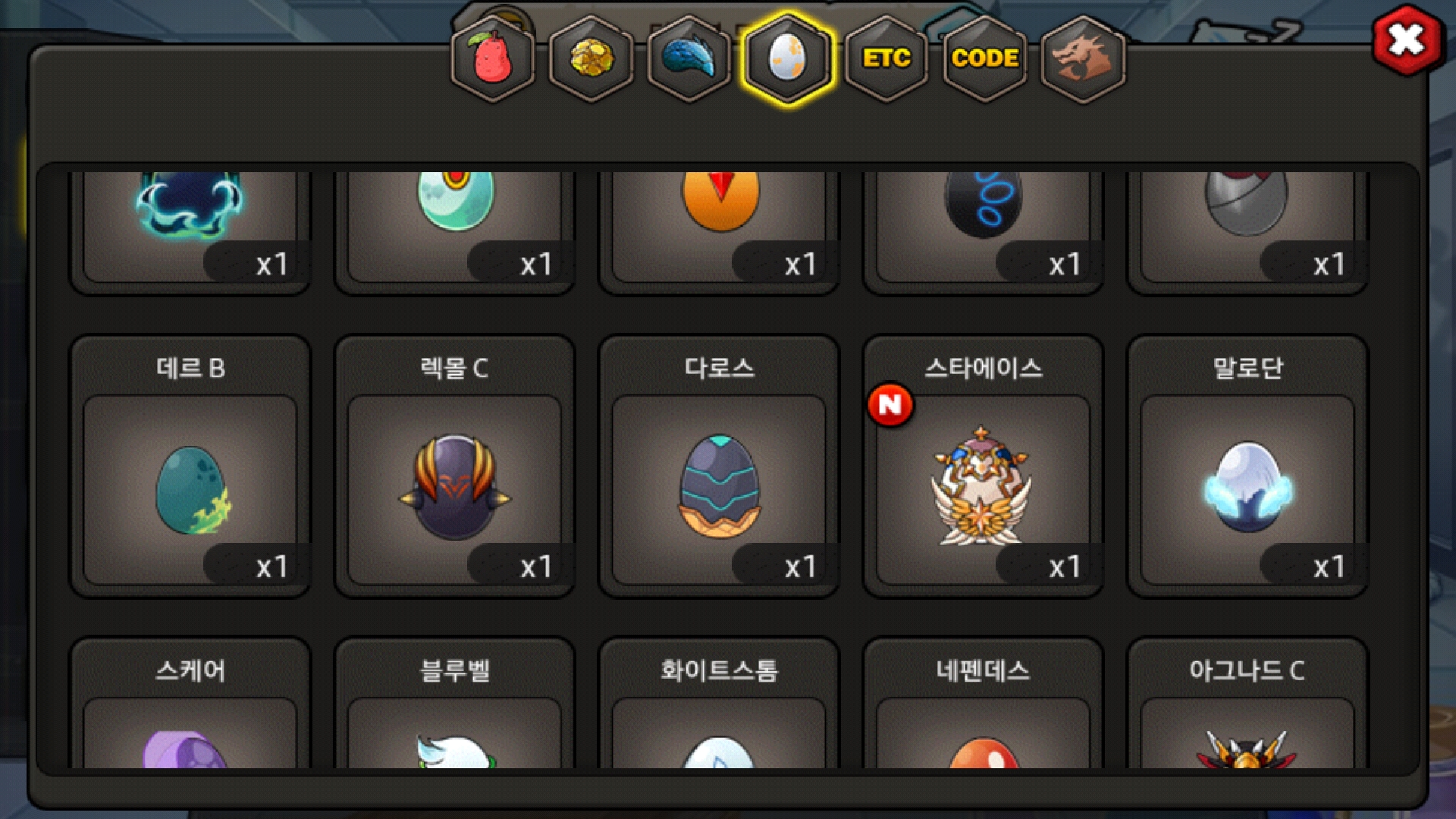Select the 네펜데스 red egg card
The image size is (1456, 819).
point(984,703)
